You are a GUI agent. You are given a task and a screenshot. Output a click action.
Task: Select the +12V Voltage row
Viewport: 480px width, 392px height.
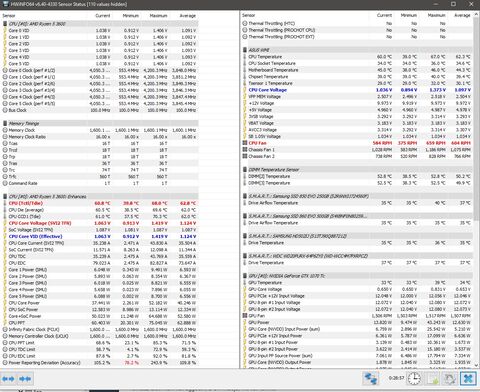click(x=357, y=103)
